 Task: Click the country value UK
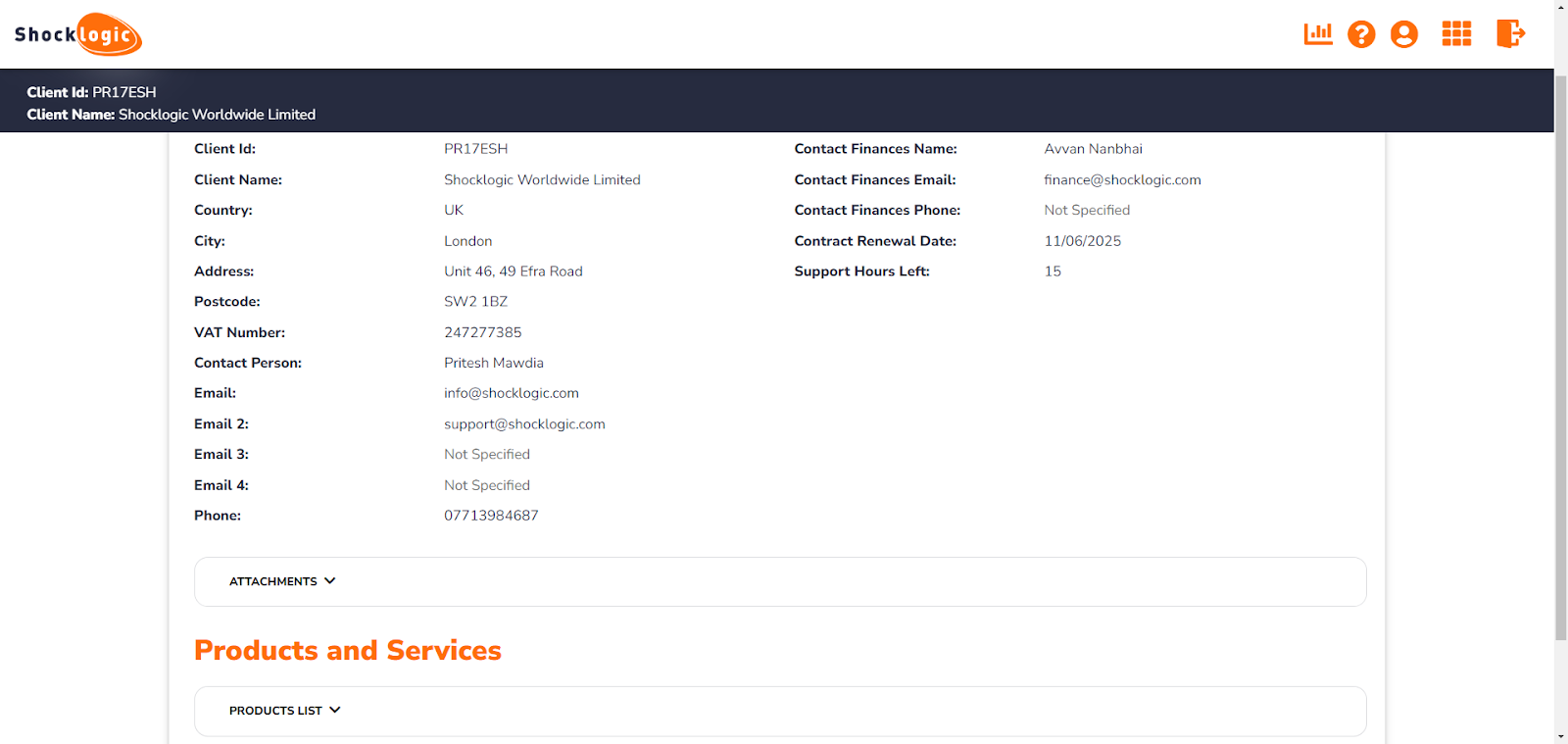[x=454, y=210]
